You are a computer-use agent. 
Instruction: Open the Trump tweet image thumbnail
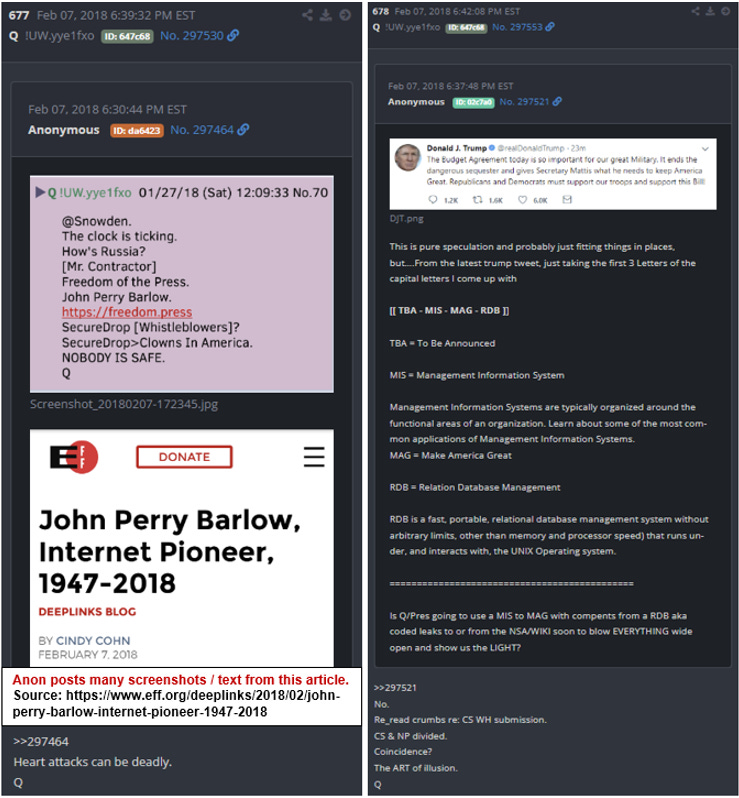pos(553,174)
